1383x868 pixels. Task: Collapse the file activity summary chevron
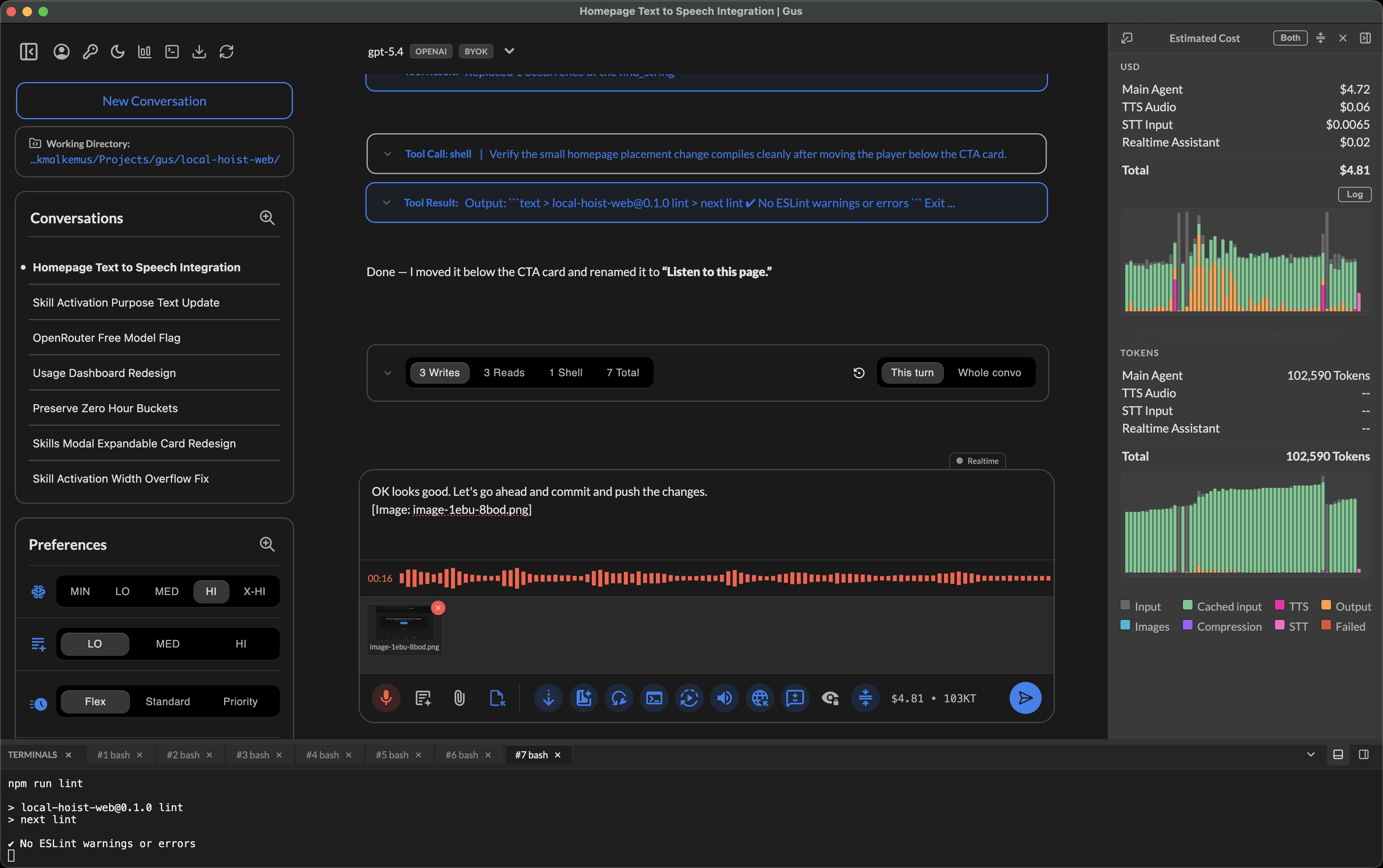(x=387, y=373)
